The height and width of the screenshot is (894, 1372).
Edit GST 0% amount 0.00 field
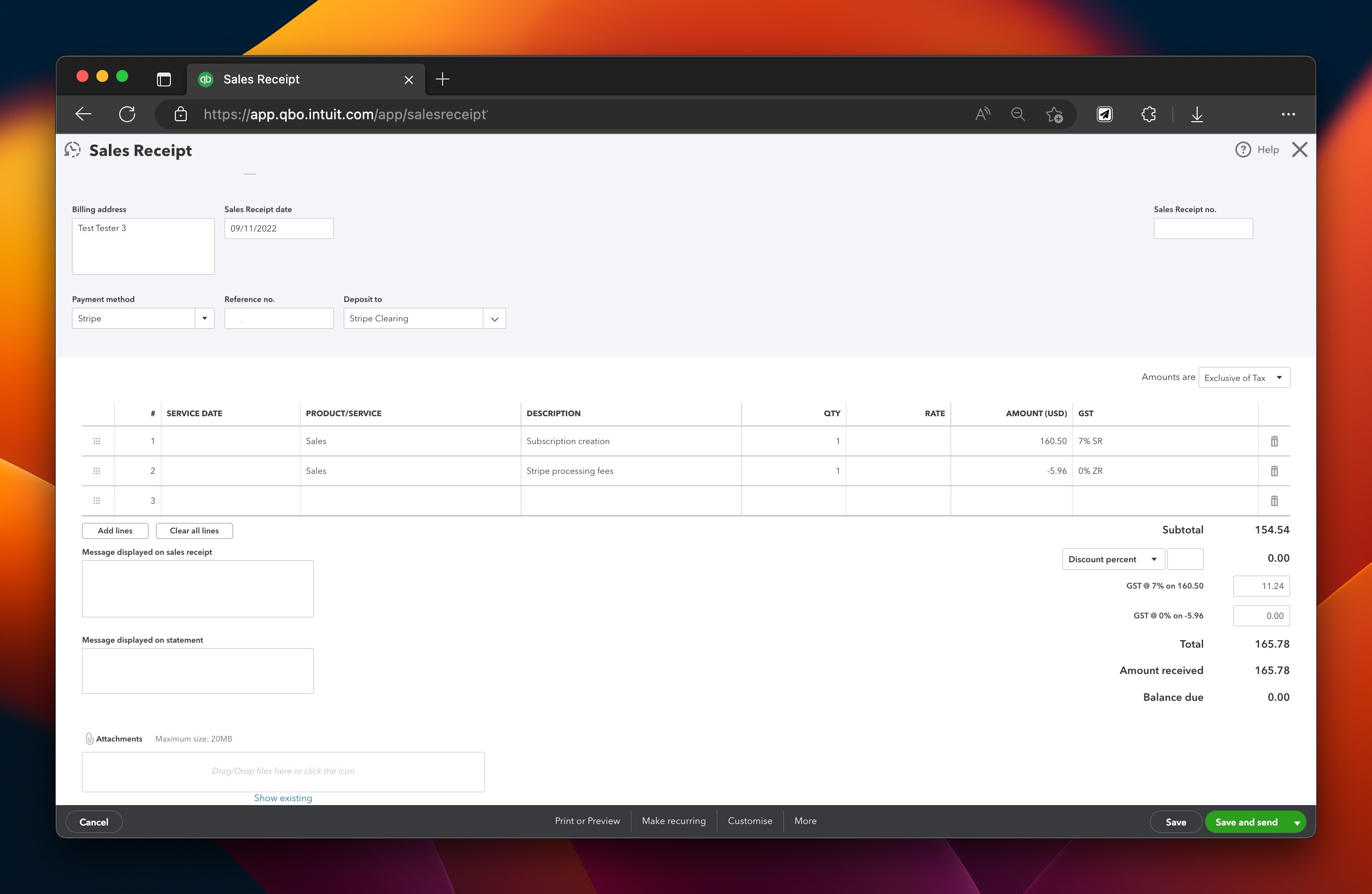(x=1261, y=616)
